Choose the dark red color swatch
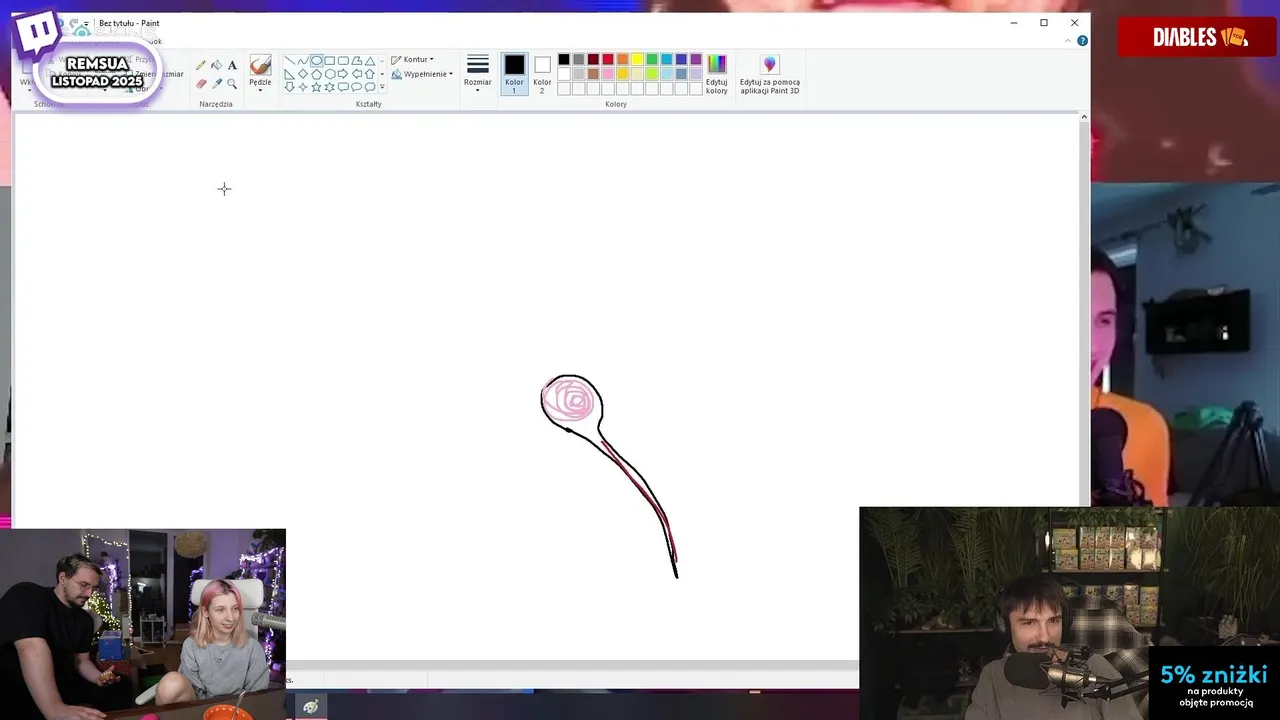The height and width of the screenshot is (720, 1280). click(x=593, y=59)
